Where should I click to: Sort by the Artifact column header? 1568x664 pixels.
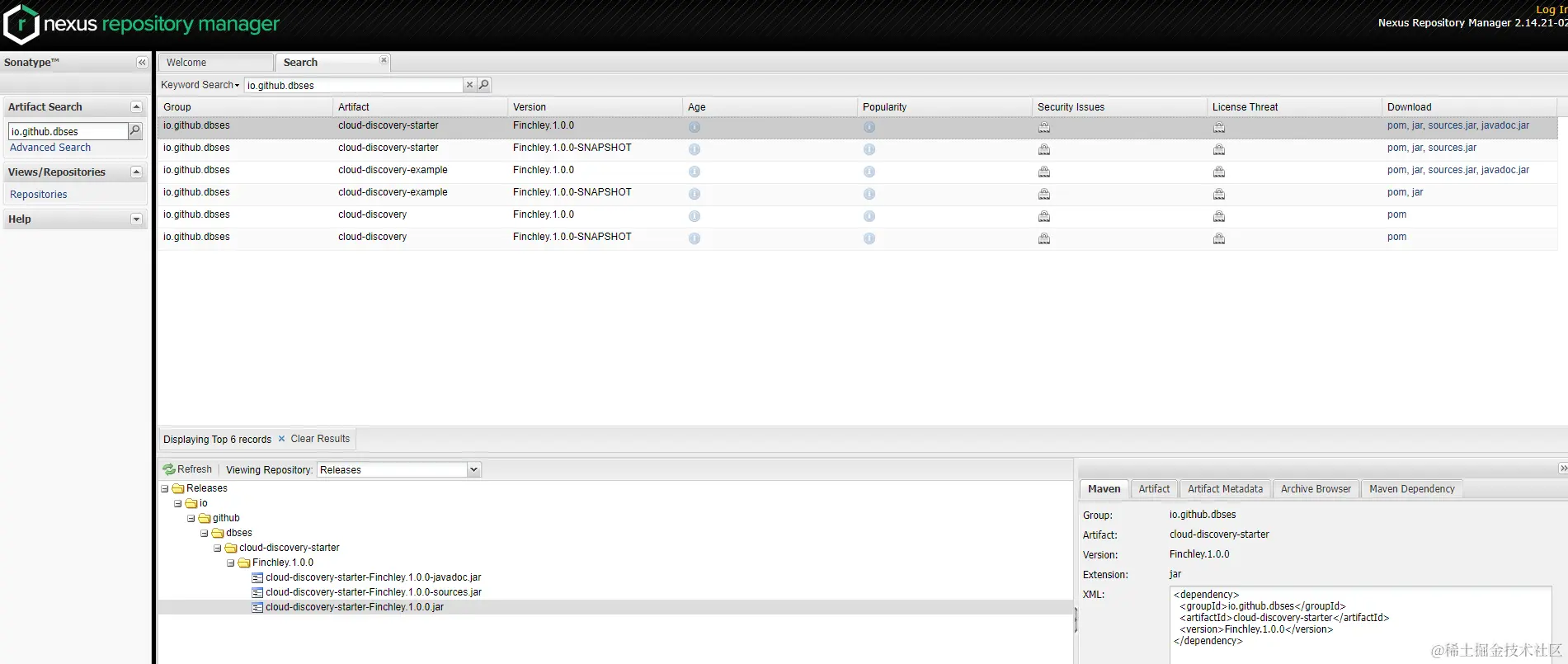click(420, 107)
